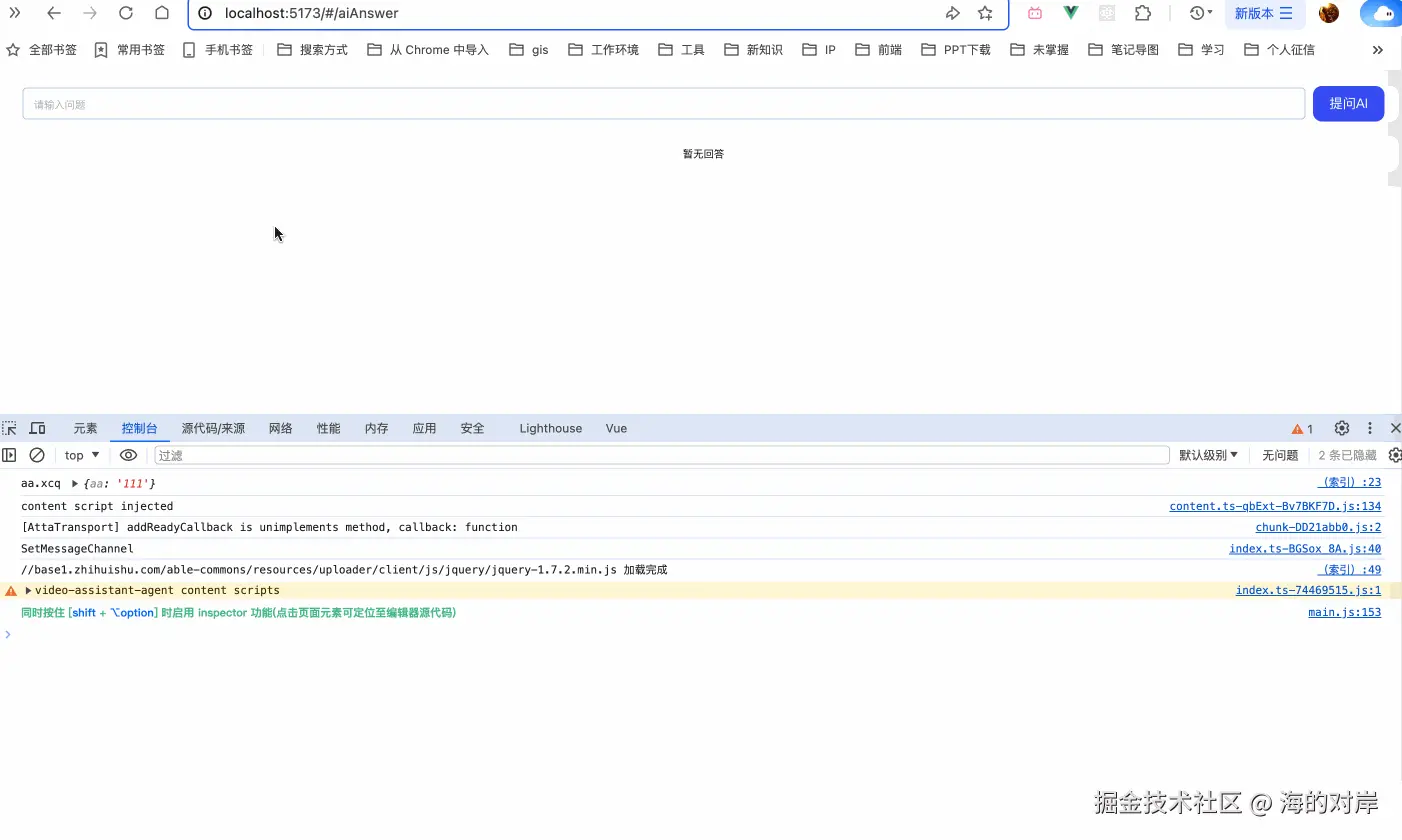Reload the page with refresh icon
Viewport: 1402px width, 840px height.
point(126,13)
